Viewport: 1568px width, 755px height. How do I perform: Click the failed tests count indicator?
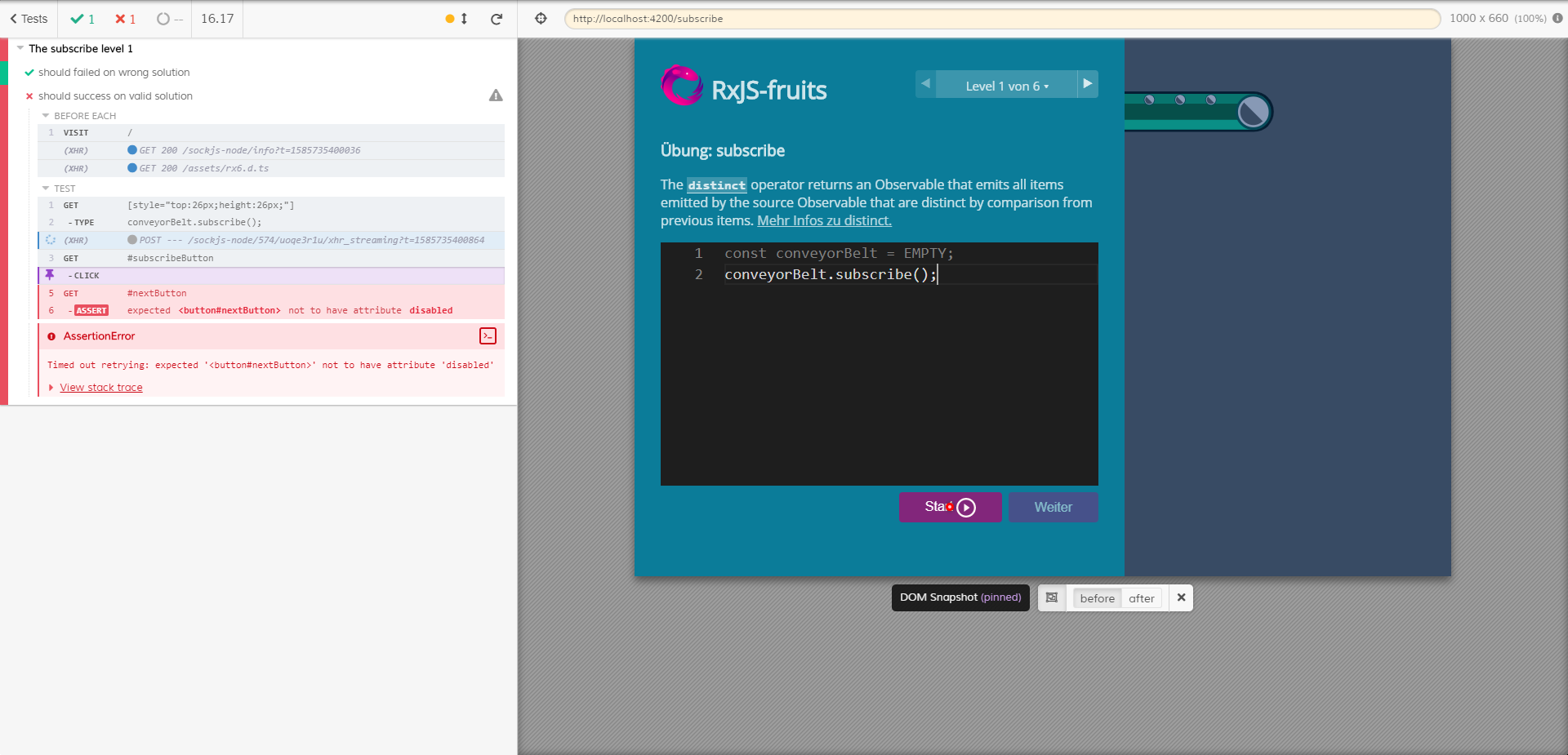coord(125,19)
